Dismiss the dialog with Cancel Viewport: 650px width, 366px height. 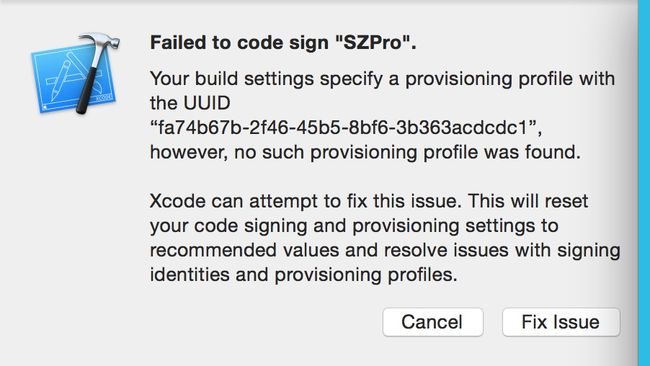coord(432,322)
